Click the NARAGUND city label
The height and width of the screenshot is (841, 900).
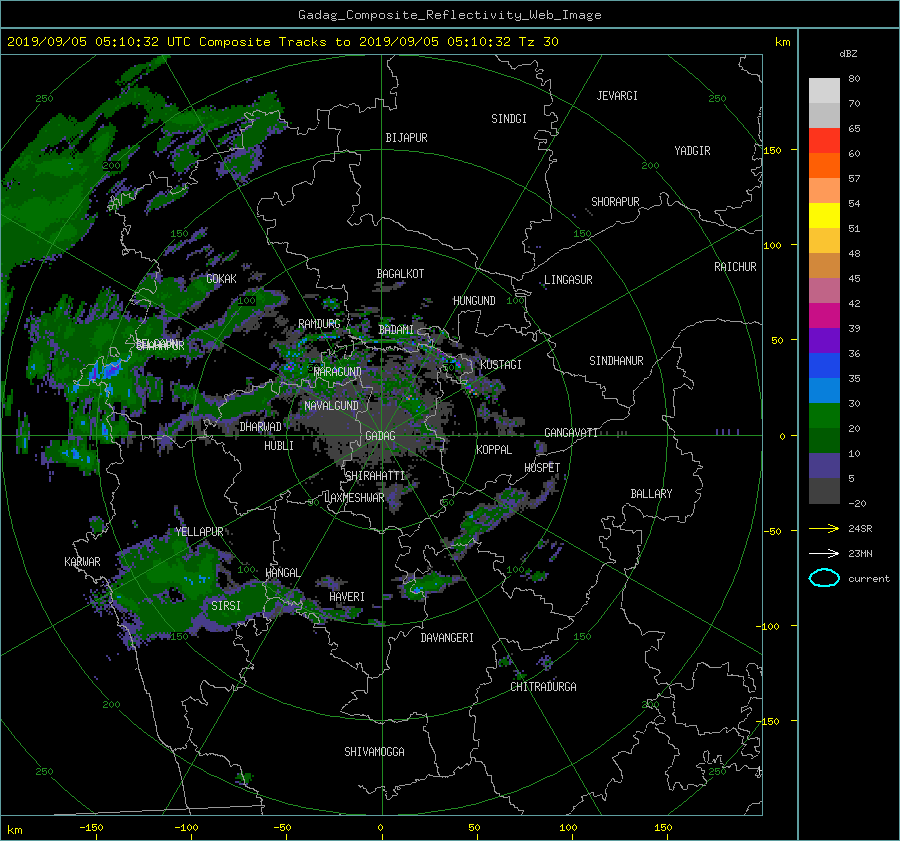point(338,372)
